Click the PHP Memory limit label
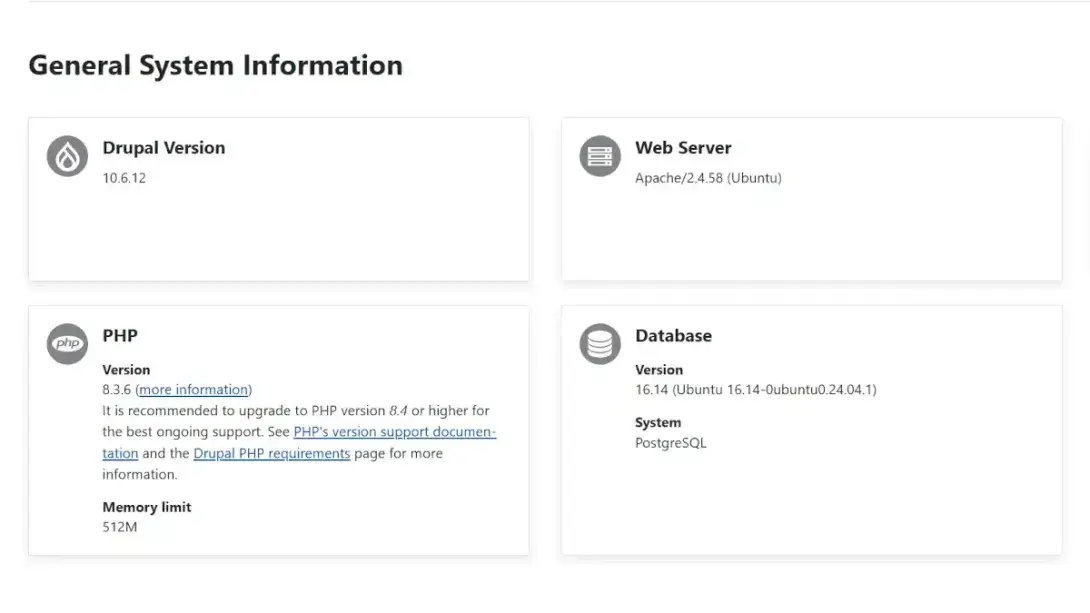Viewport: 1090px width, 613px height. pyautogui.click(x=147, y=507)
